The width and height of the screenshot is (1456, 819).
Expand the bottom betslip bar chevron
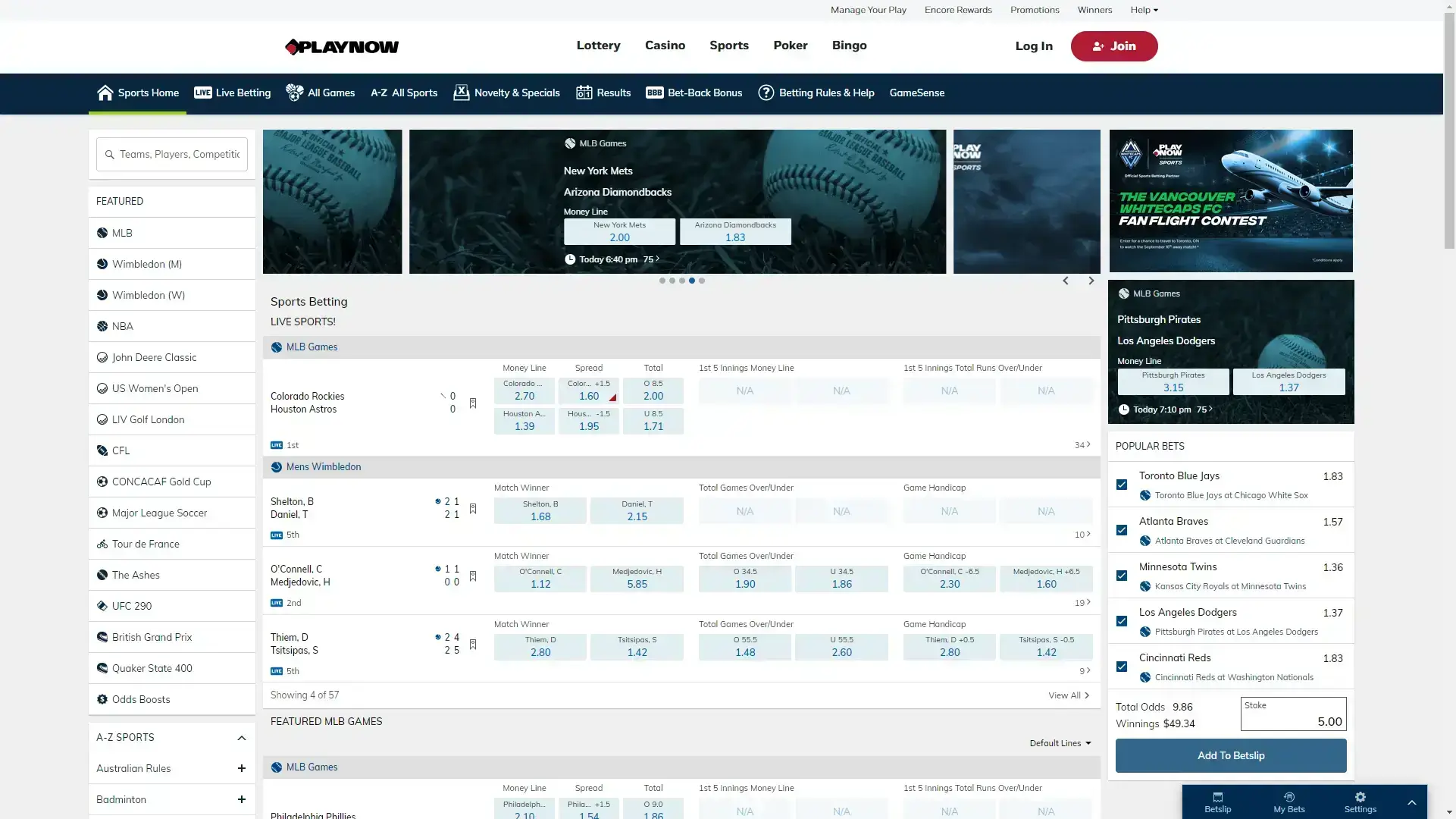(1411, 802)
